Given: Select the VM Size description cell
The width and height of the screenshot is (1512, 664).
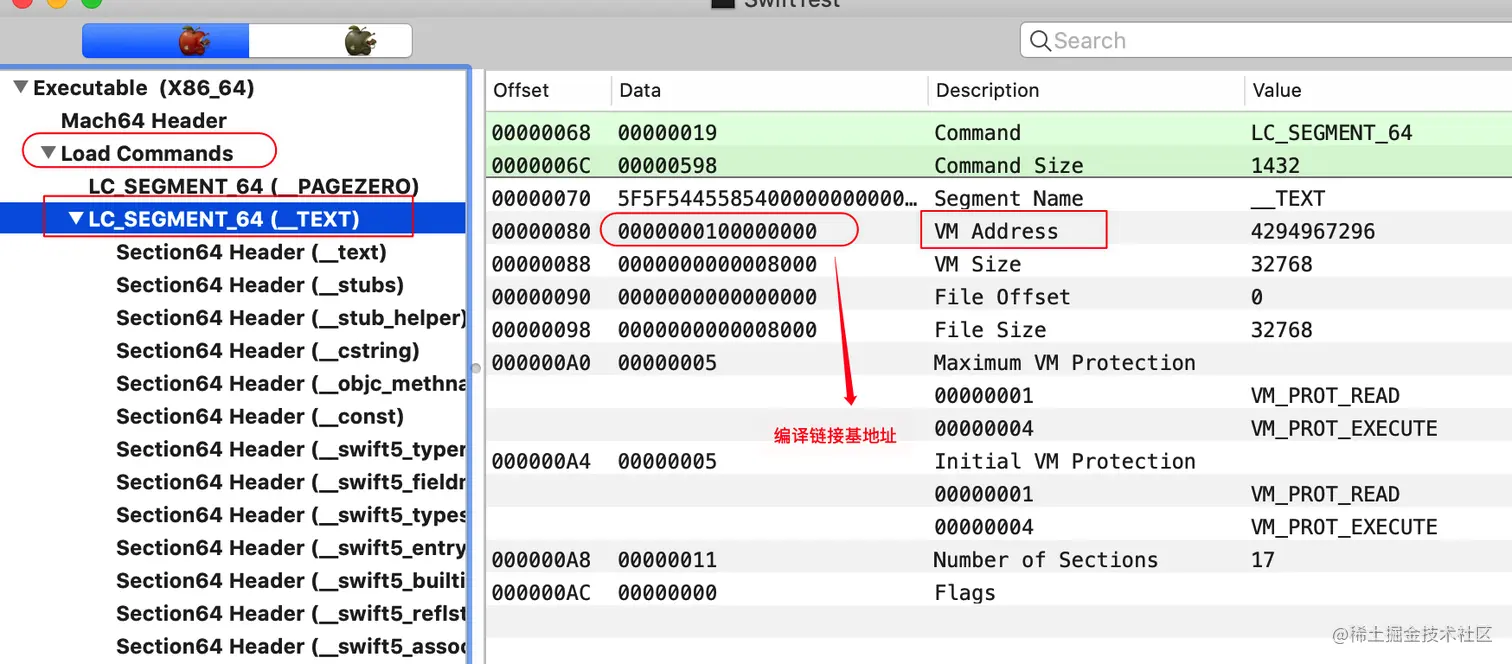Looking at the screenshot, I should 977,265.
